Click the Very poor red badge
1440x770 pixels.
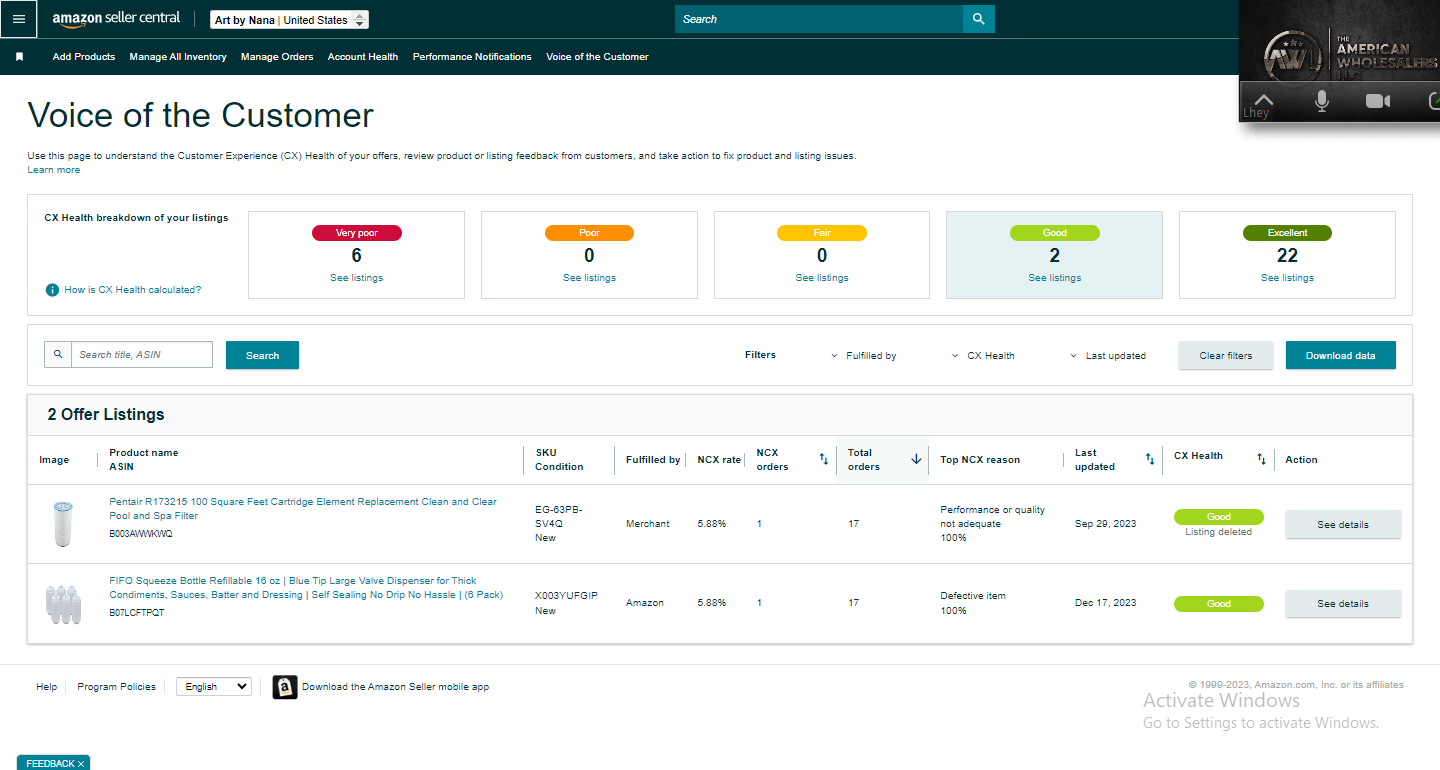pyautogui.click(x=357, y=233)
